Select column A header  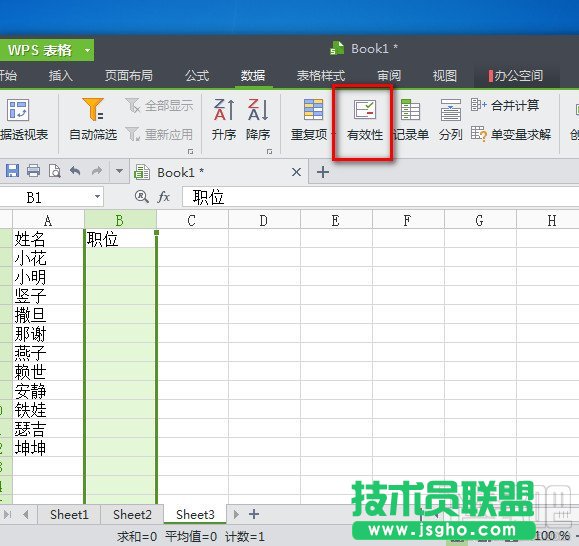click(x=48, y=220)
